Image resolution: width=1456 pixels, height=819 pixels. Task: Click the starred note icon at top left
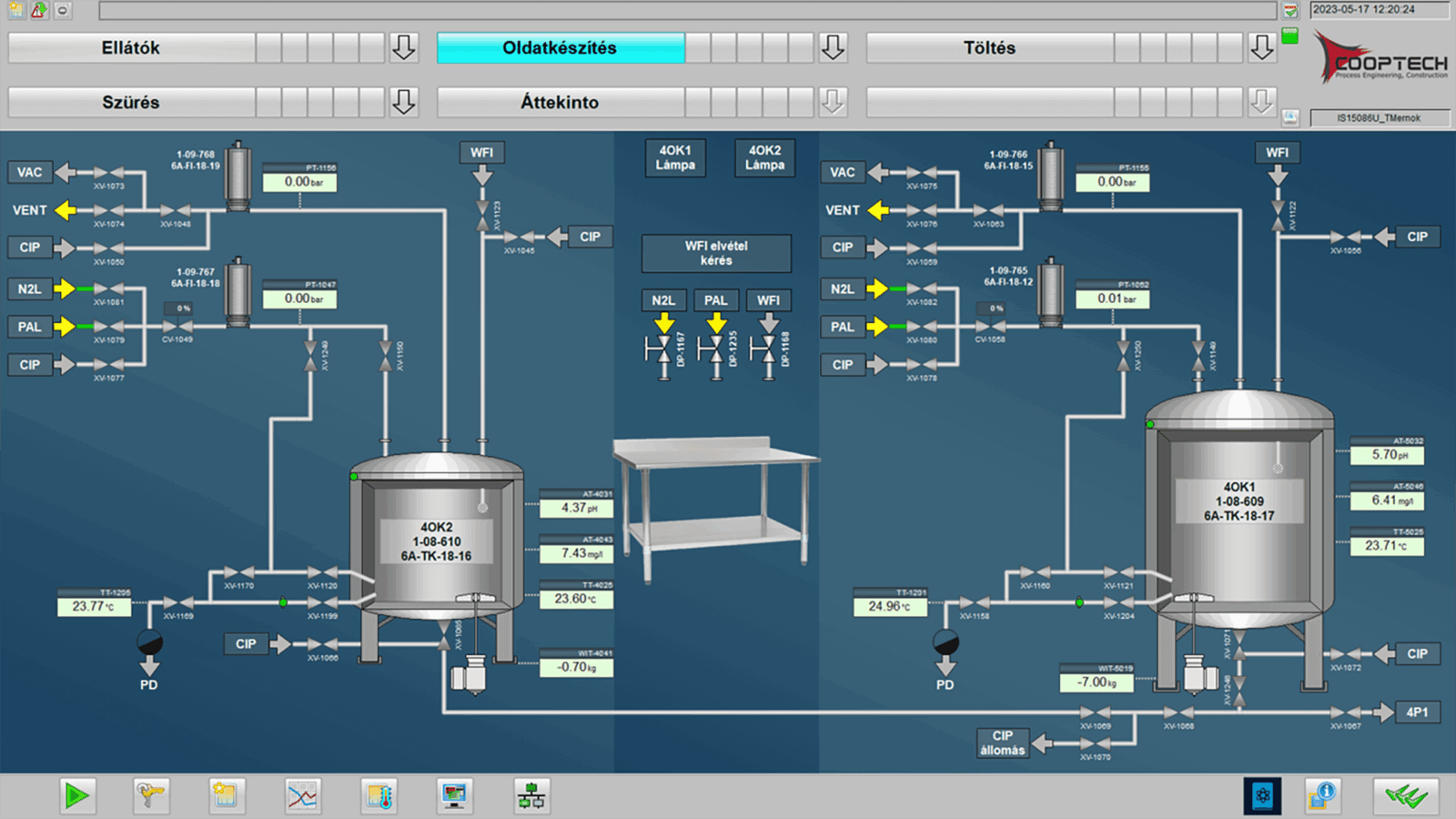(x=15, y=10)
